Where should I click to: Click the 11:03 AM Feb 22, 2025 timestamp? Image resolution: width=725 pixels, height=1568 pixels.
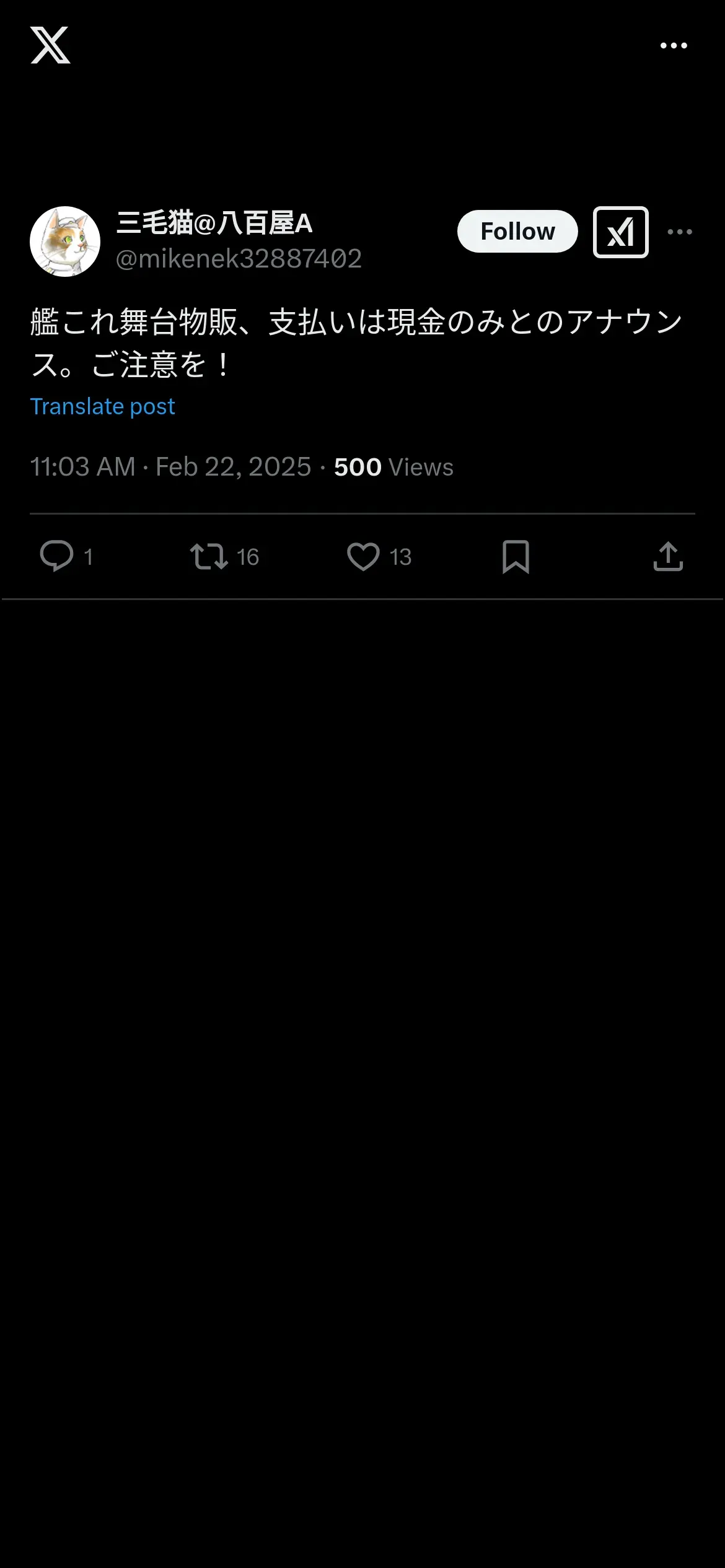(170, 467)
